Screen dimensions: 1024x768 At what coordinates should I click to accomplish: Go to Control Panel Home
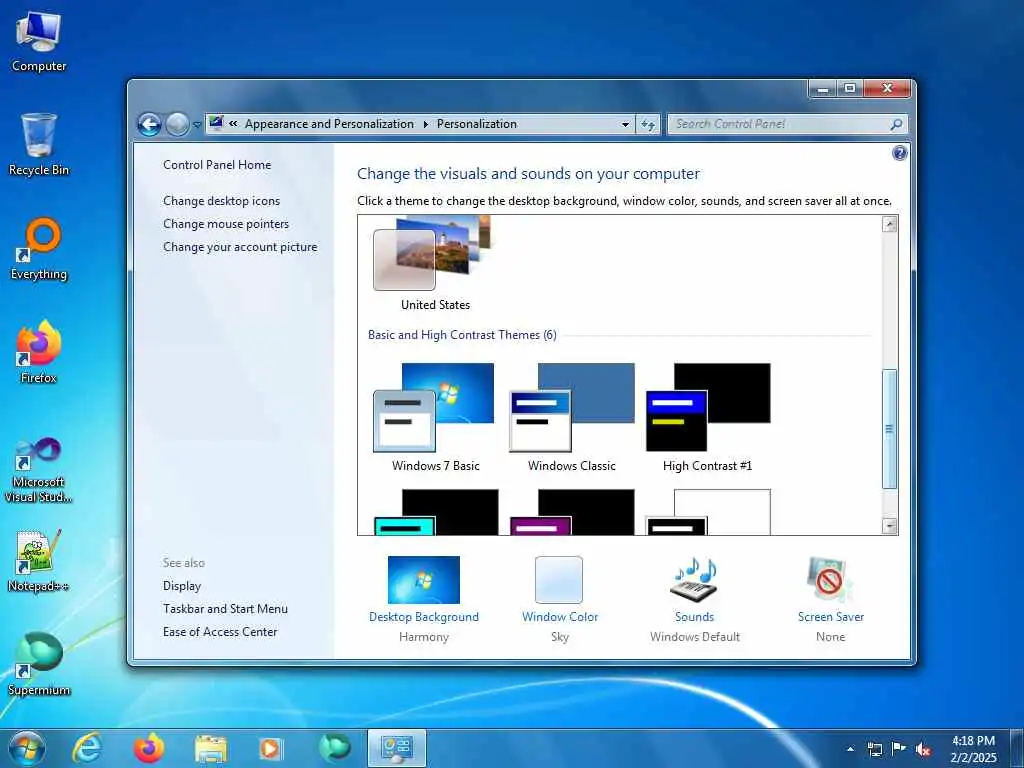point(217,165)
